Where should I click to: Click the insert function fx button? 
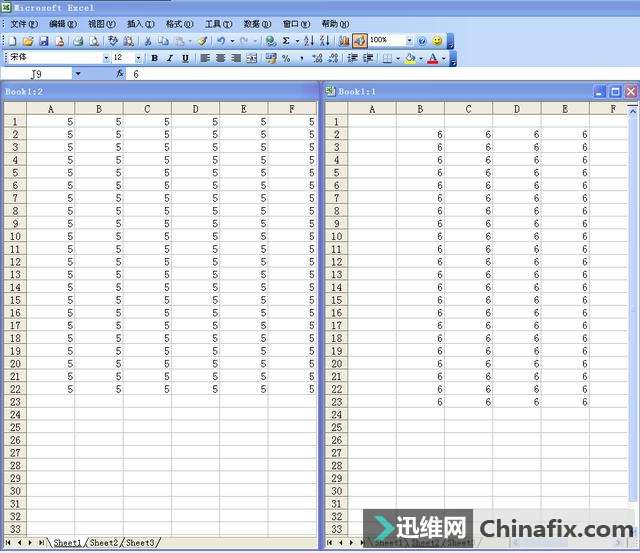point(120,74)
